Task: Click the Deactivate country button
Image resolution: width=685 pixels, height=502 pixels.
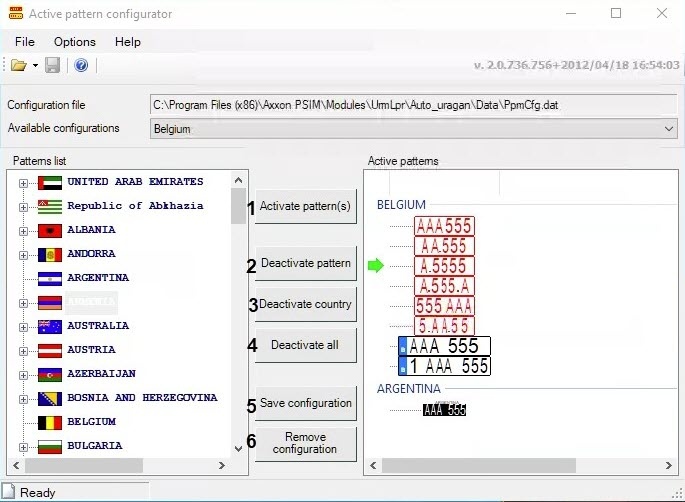Action: pyautogui.click(x=305, y=304)
